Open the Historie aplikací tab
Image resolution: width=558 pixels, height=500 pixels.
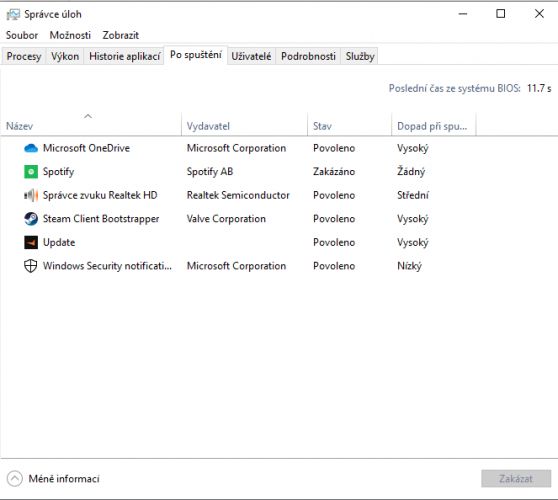tap(124, 56)
